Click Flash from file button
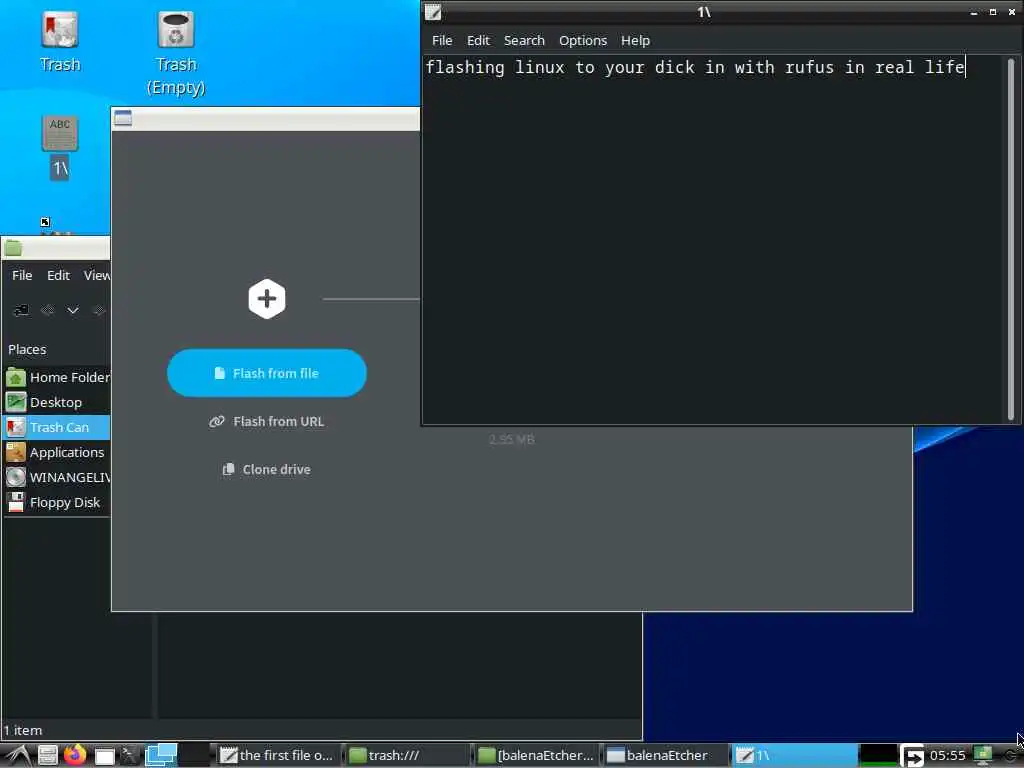The image size is (1024, 768). click(x=266, y=373)
